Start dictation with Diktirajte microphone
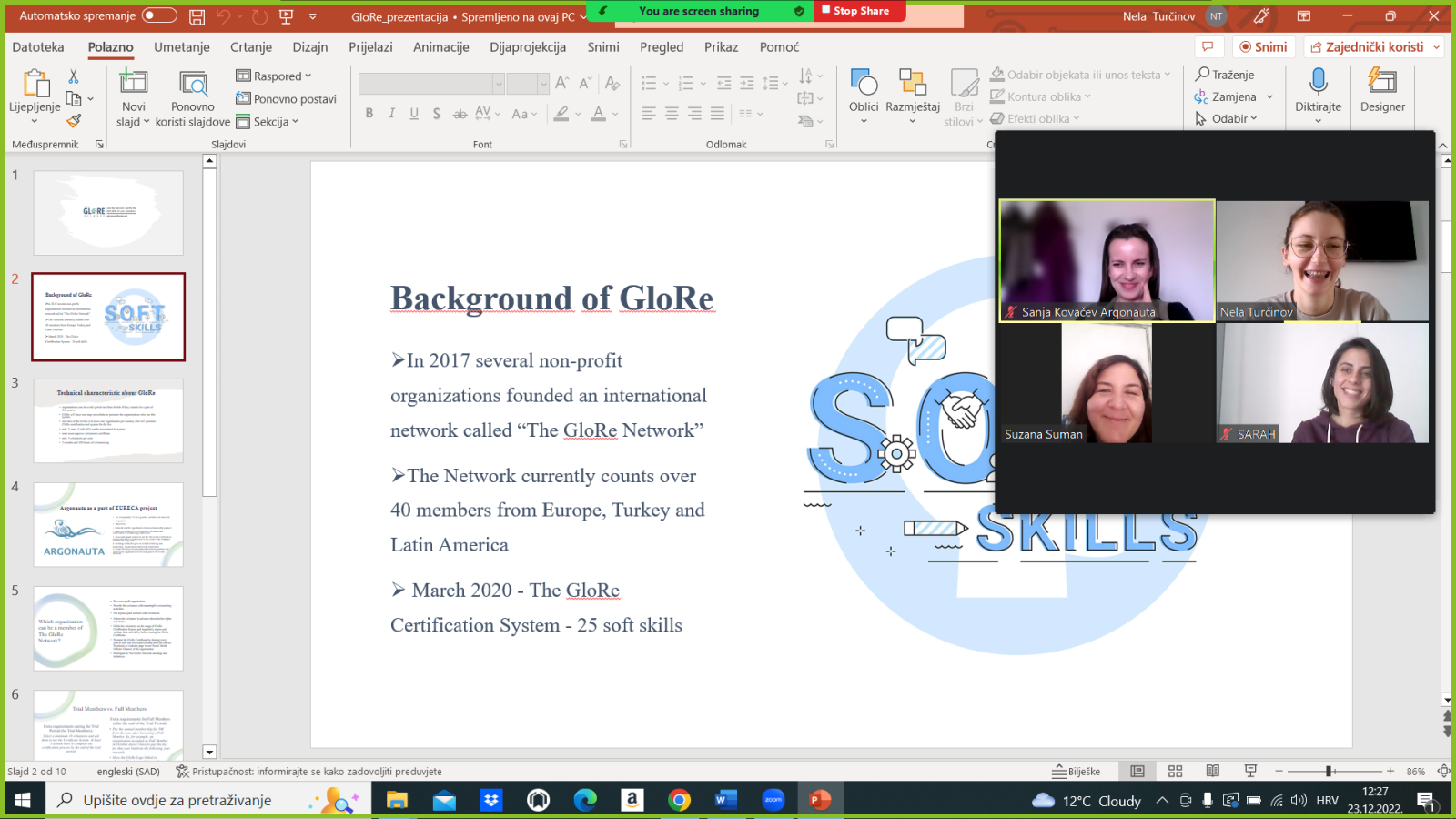Image resolution: width=1456 pixels, height=819 pixels. 1318,83
